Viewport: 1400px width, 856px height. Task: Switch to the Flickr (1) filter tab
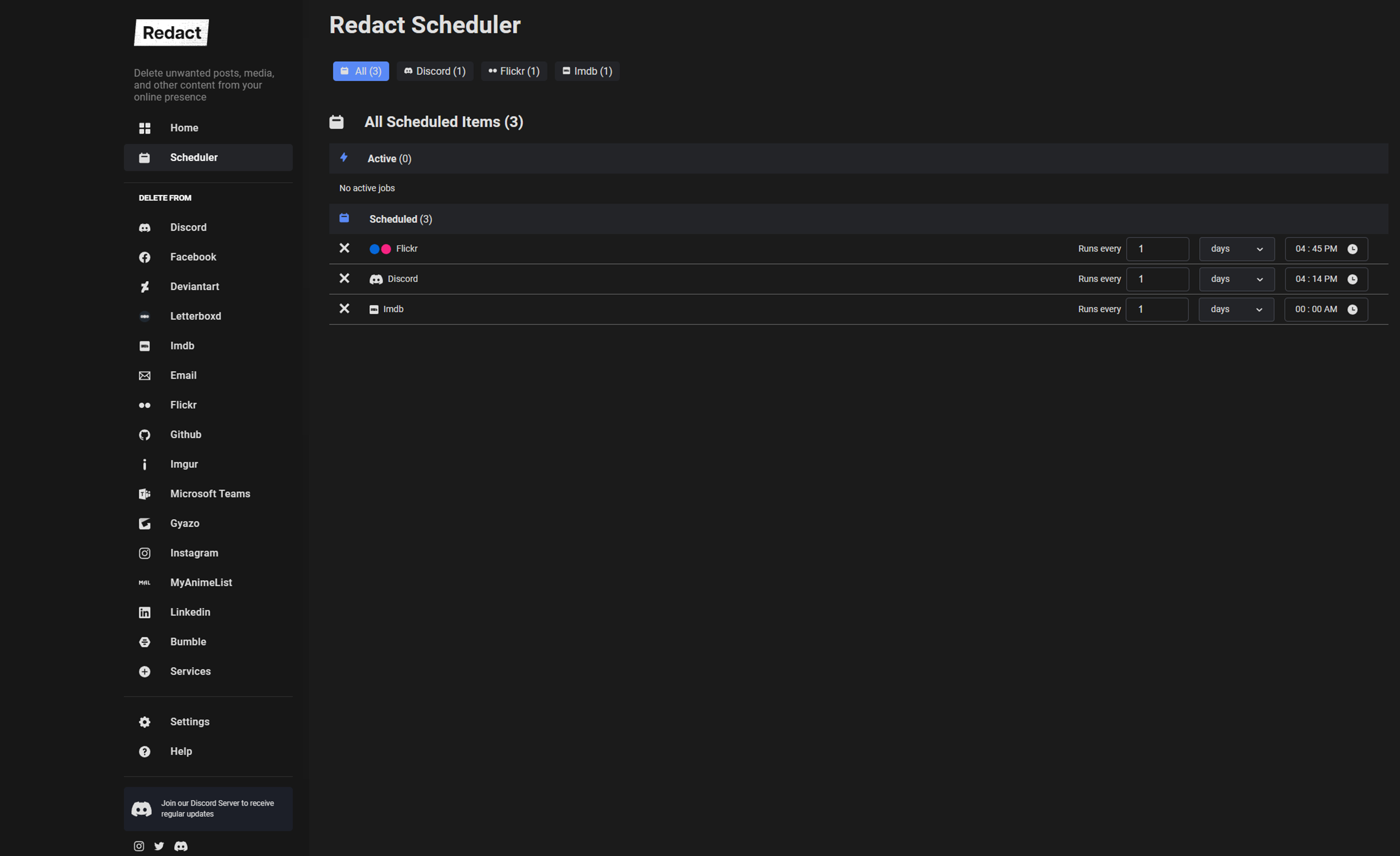pos(514,71)
